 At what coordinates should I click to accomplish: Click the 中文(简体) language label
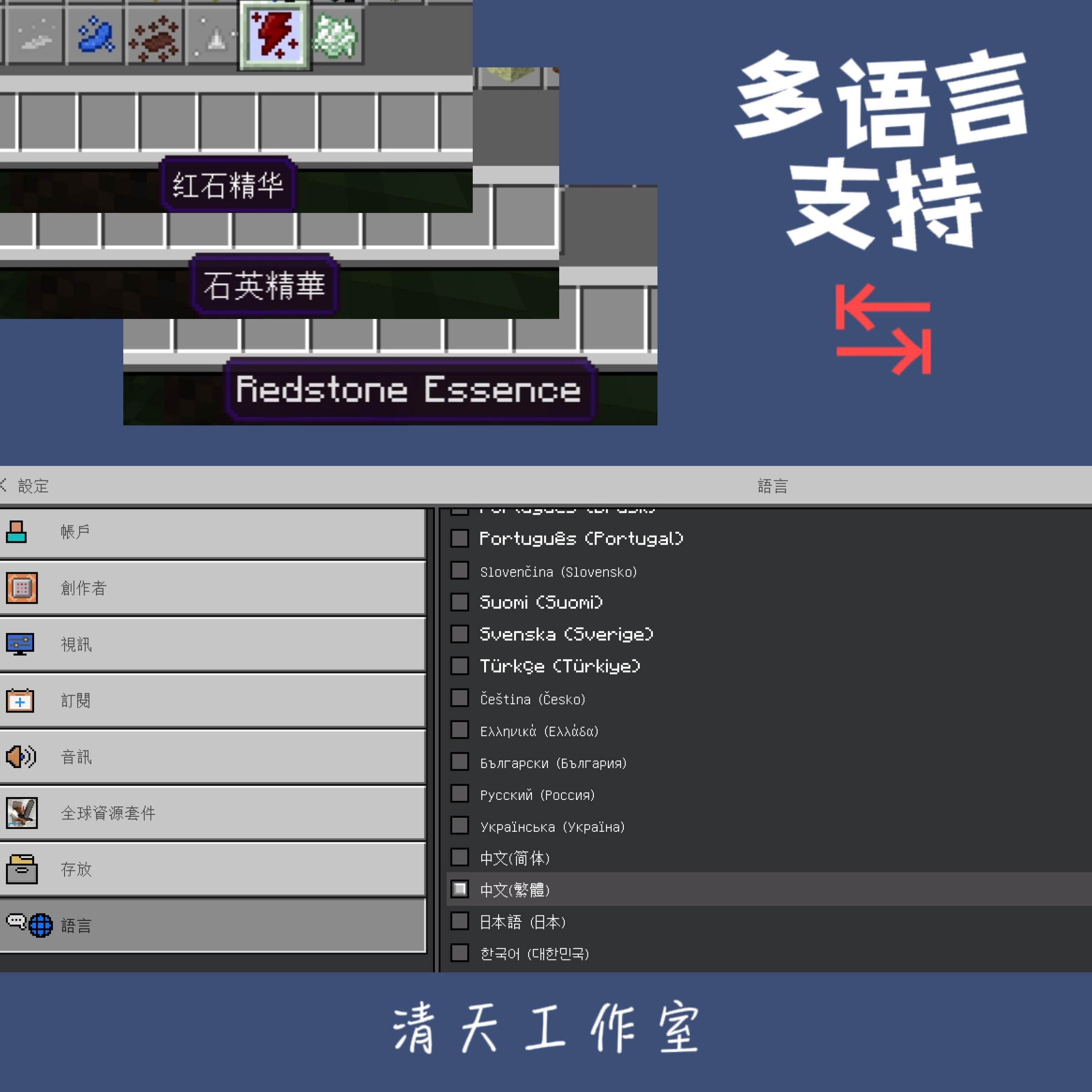click(515, 858)
